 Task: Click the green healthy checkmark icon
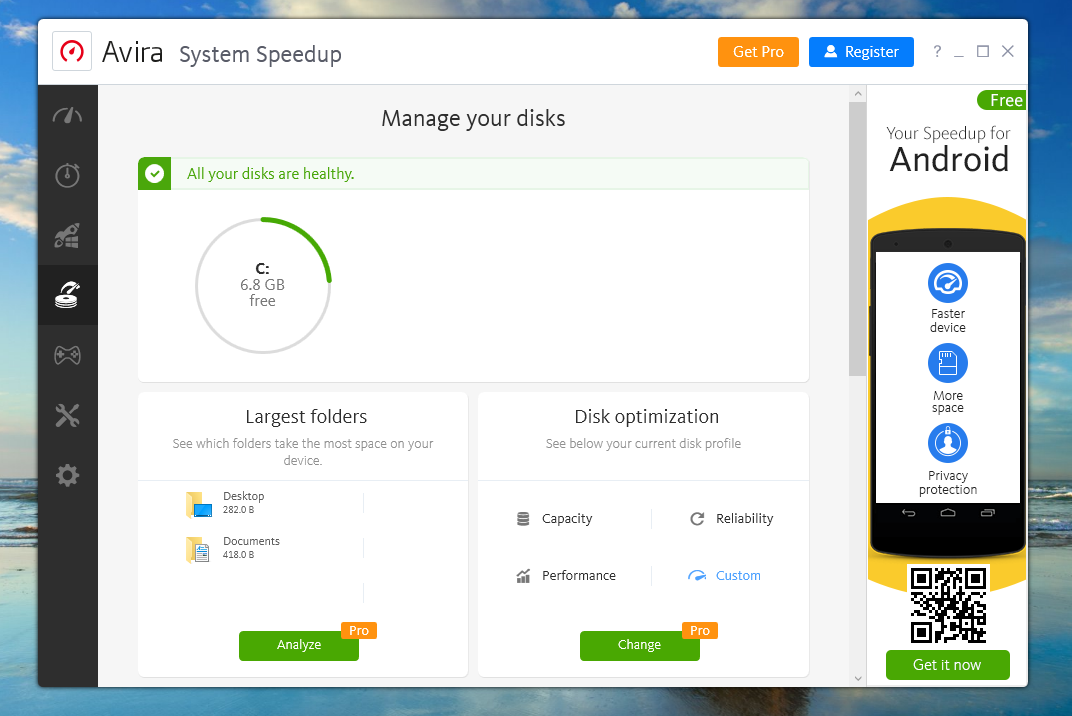[155, 174]
